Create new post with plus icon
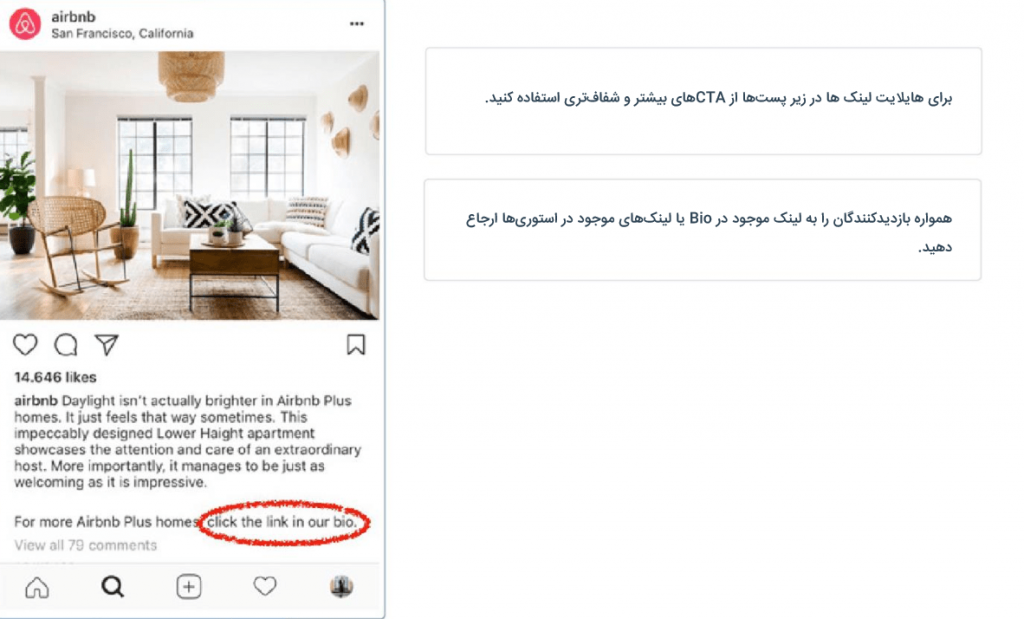The height and width of the screenshot is (619, 1024). coord(189,587)
